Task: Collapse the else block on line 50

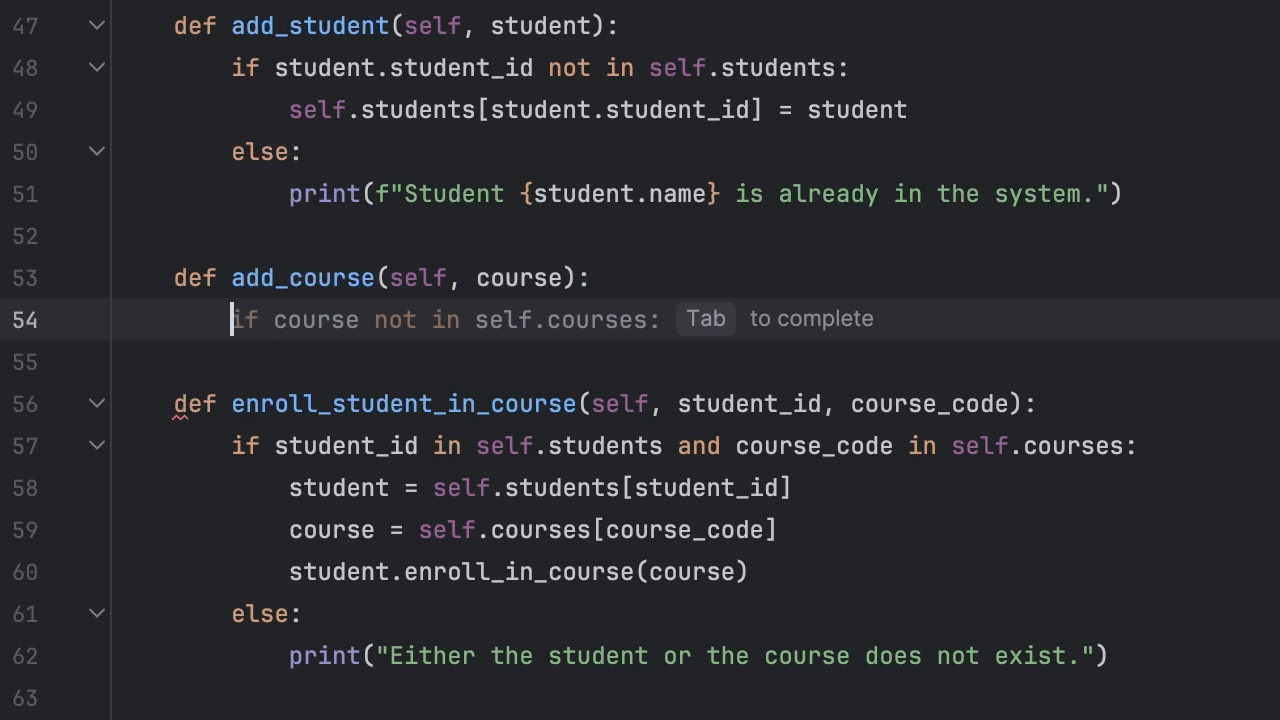Action: pyautogui.click(x=97, y=151)
